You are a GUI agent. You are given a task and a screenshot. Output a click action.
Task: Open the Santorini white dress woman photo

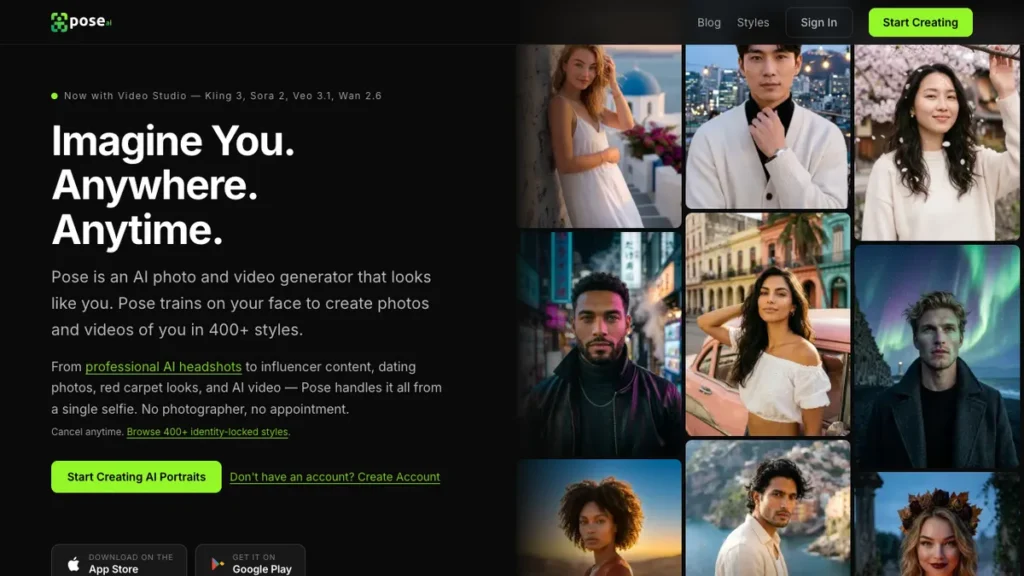click(x=599, y=136)
